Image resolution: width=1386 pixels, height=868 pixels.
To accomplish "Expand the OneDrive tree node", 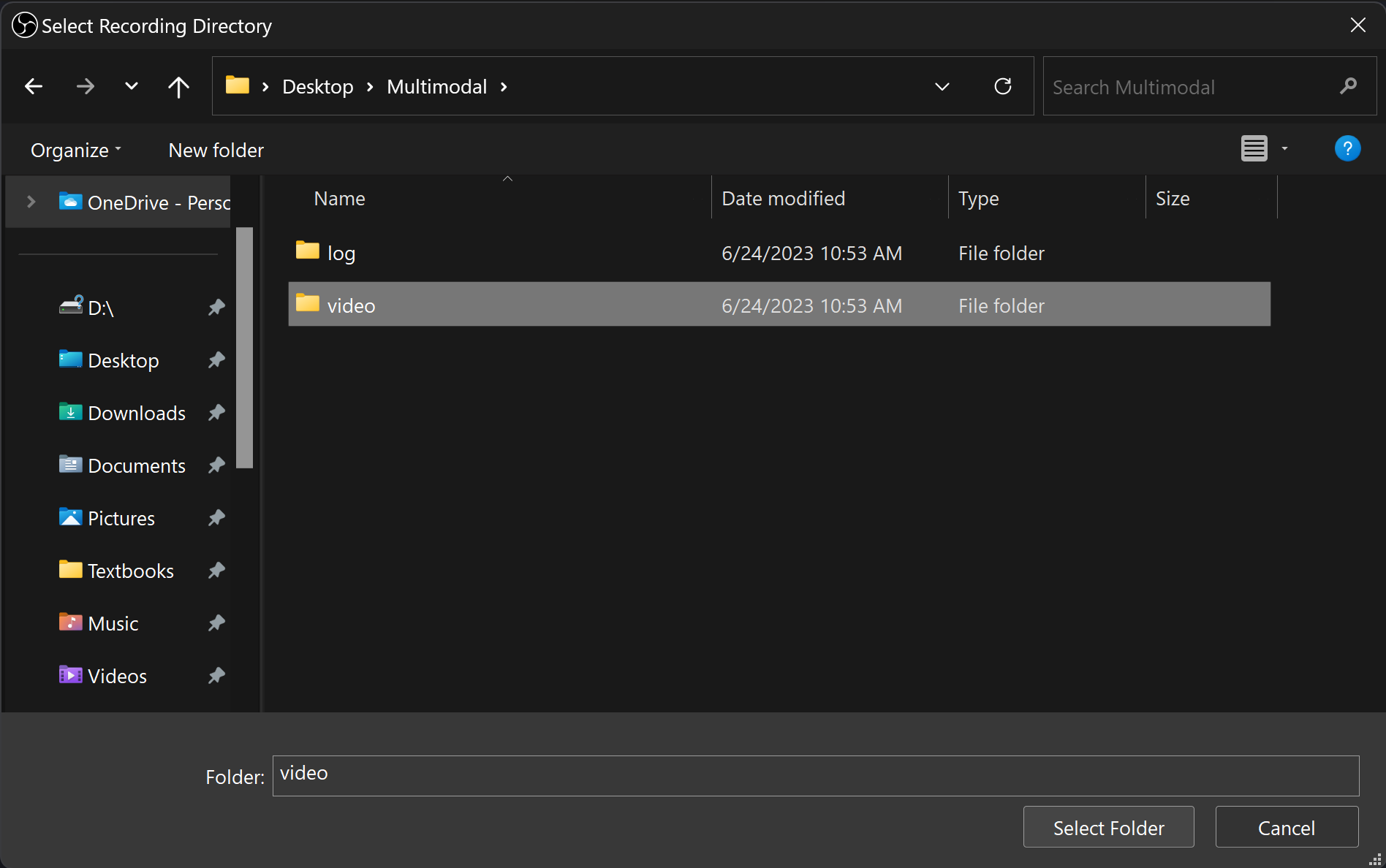I will coord(31,202).
